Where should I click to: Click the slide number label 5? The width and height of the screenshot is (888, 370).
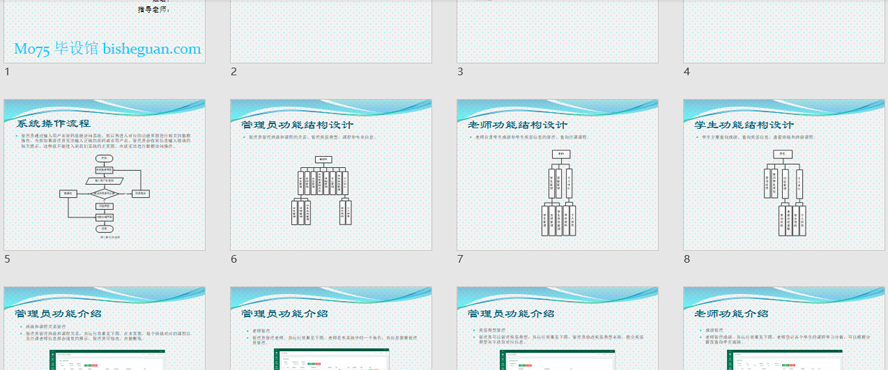coord(7,259)
